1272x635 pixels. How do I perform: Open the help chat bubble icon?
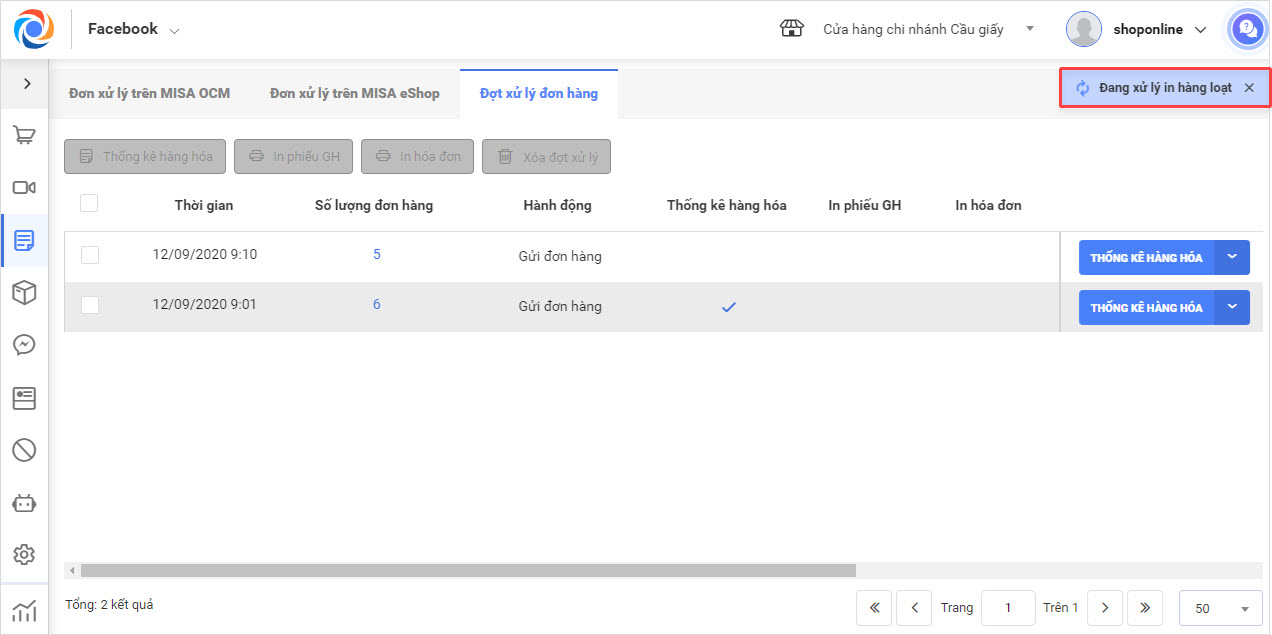[x=1246, y=29]
